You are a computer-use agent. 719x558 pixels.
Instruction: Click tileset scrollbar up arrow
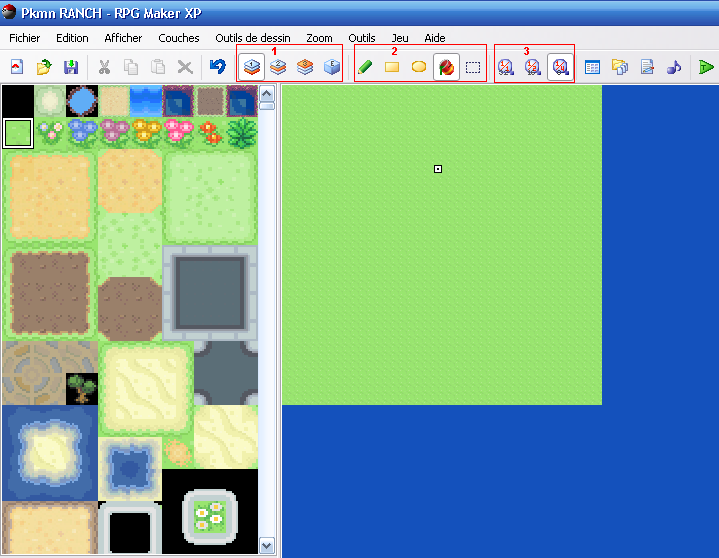[267, 94]
